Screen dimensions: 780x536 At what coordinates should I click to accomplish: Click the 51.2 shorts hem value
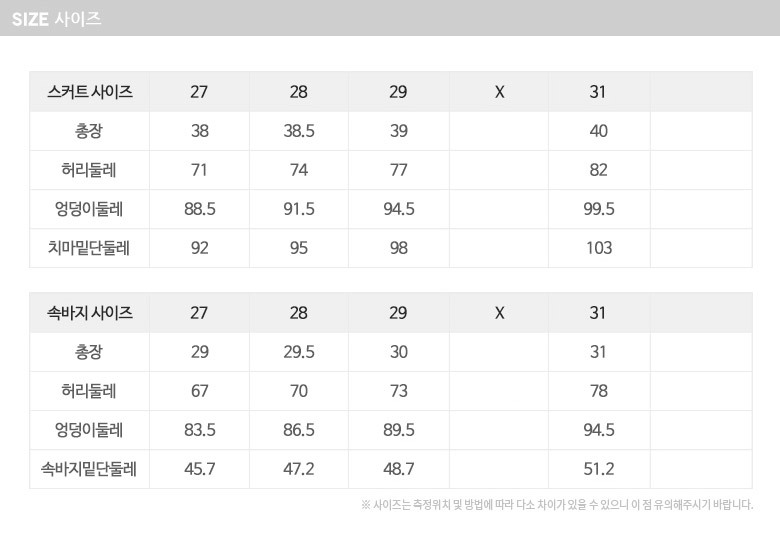[598, 468]
